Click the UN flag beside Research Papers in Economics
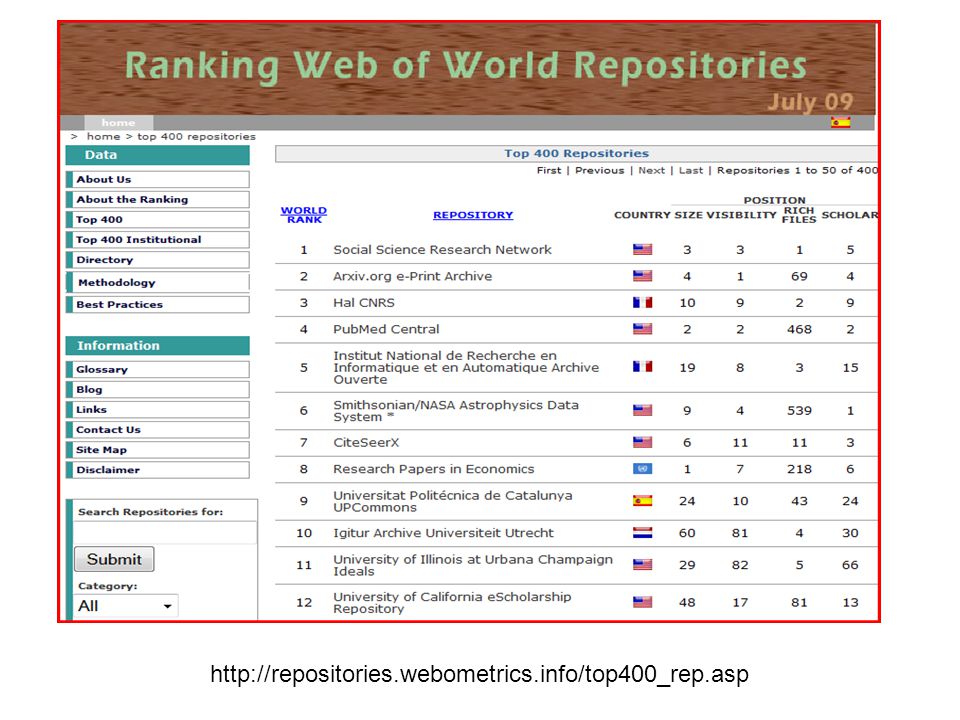This screenshot has height=720, width=960. coord(642,468)
